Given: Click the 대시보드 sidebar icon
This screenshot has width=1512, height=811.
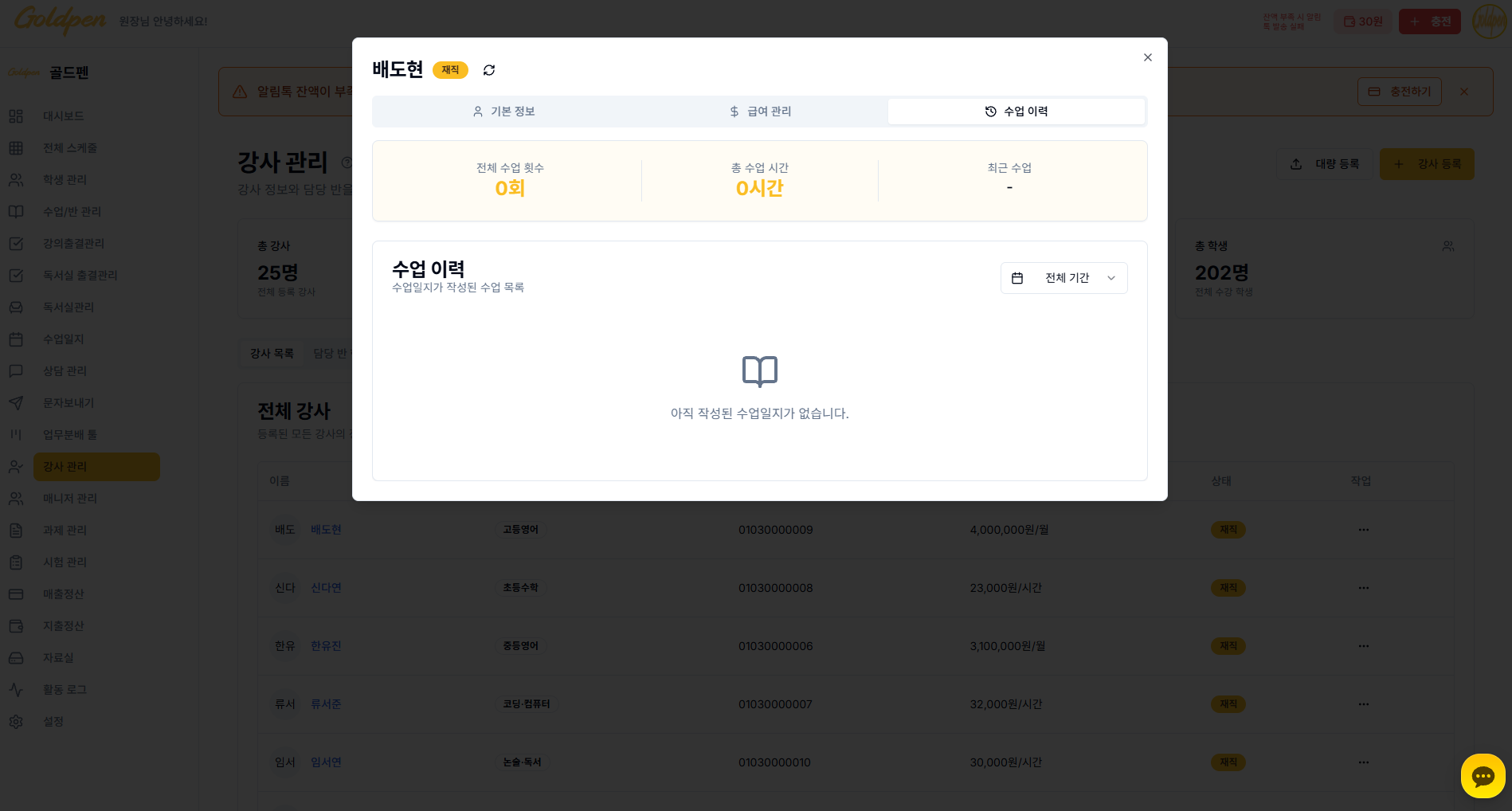Looking at the screenshot, I should [x=16, y=116].
